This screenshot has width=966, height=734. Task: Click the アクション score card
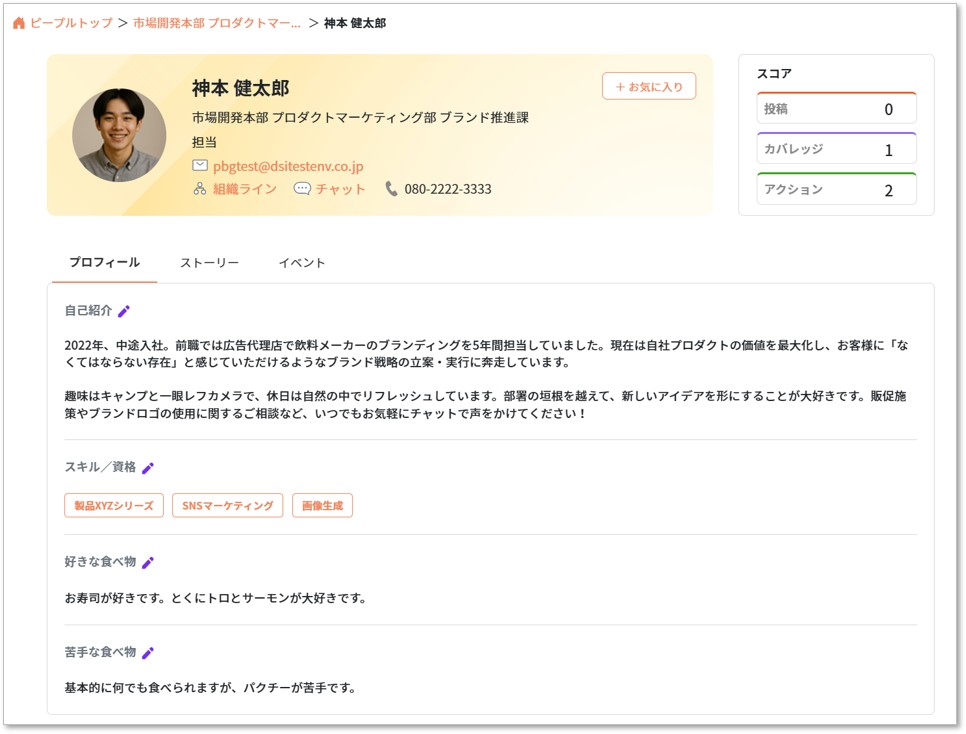coord(836,189)
